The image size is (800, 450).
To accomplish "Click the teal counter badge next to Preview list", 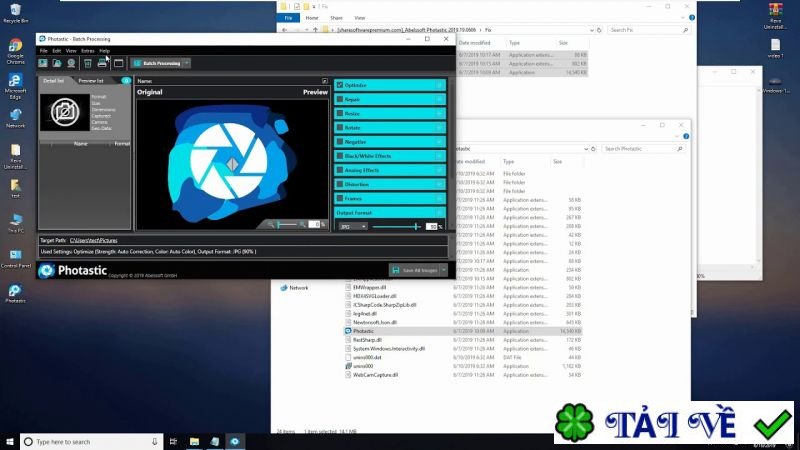I will 126,81.
